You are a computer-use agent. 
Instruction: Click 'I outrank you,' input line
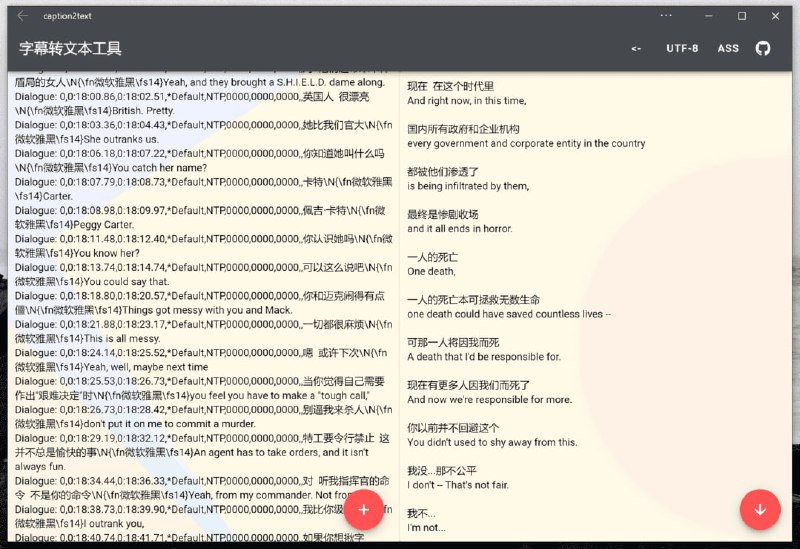[x=114, y=524]
